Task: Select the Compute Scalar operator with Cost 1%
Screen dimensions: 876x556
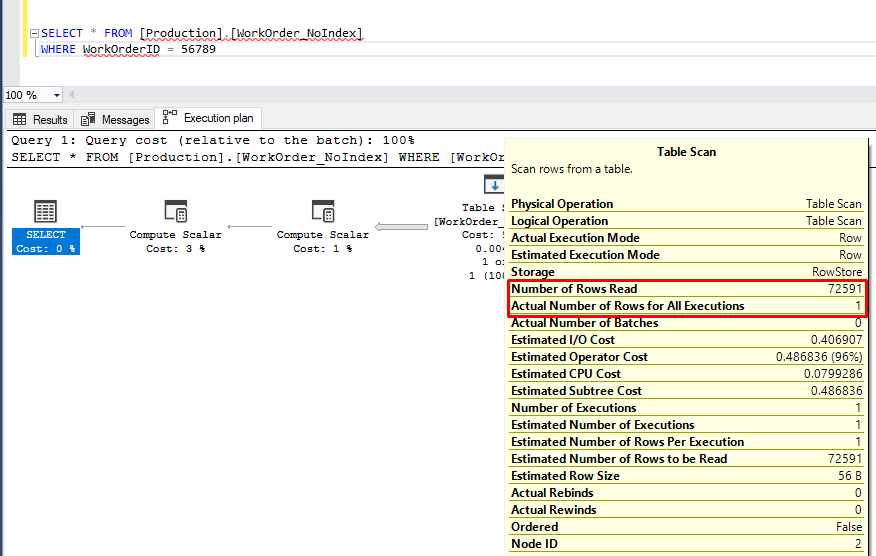Action: [x=322, y=227]
